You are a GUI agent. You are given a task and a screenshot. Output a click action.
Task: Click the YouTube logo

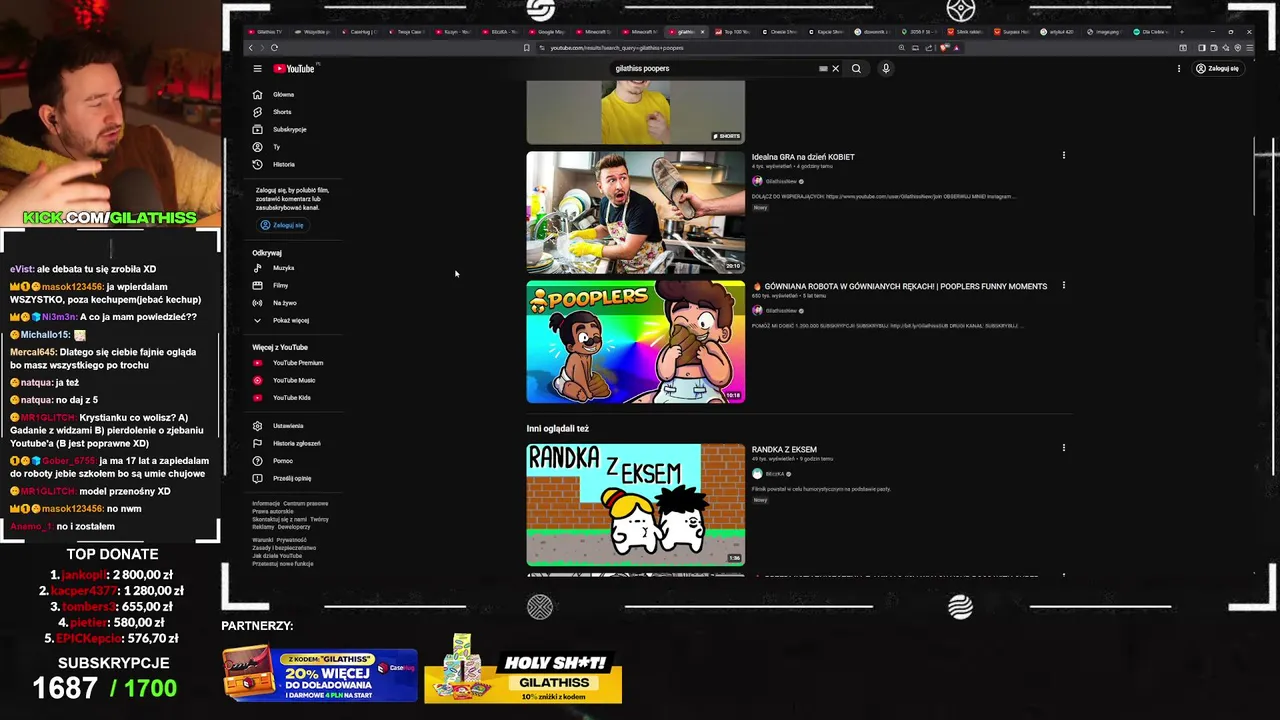pos(295,69)
